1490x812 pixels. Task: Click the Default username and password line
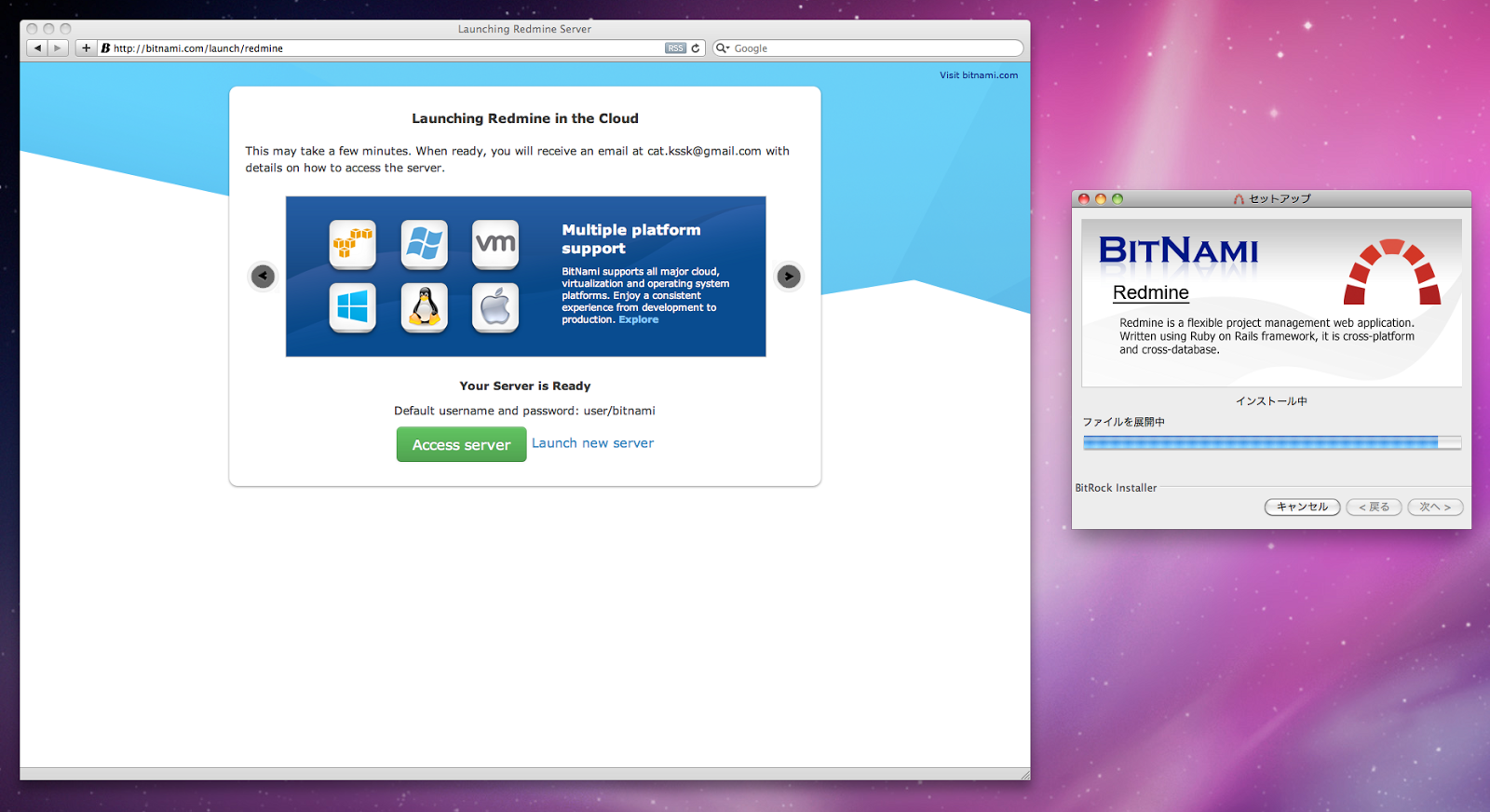coord(524,411)
